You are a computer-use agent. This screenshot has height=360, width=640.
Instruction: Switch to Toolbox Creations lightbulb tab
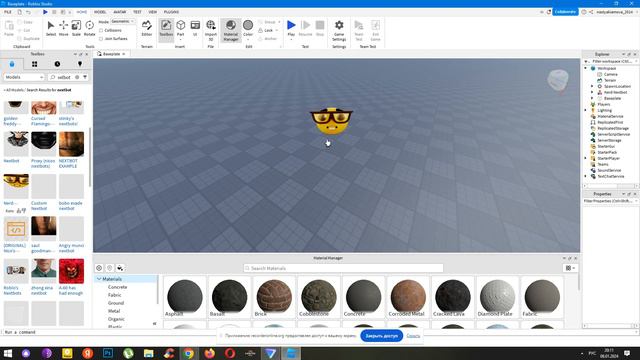(80, 64)
